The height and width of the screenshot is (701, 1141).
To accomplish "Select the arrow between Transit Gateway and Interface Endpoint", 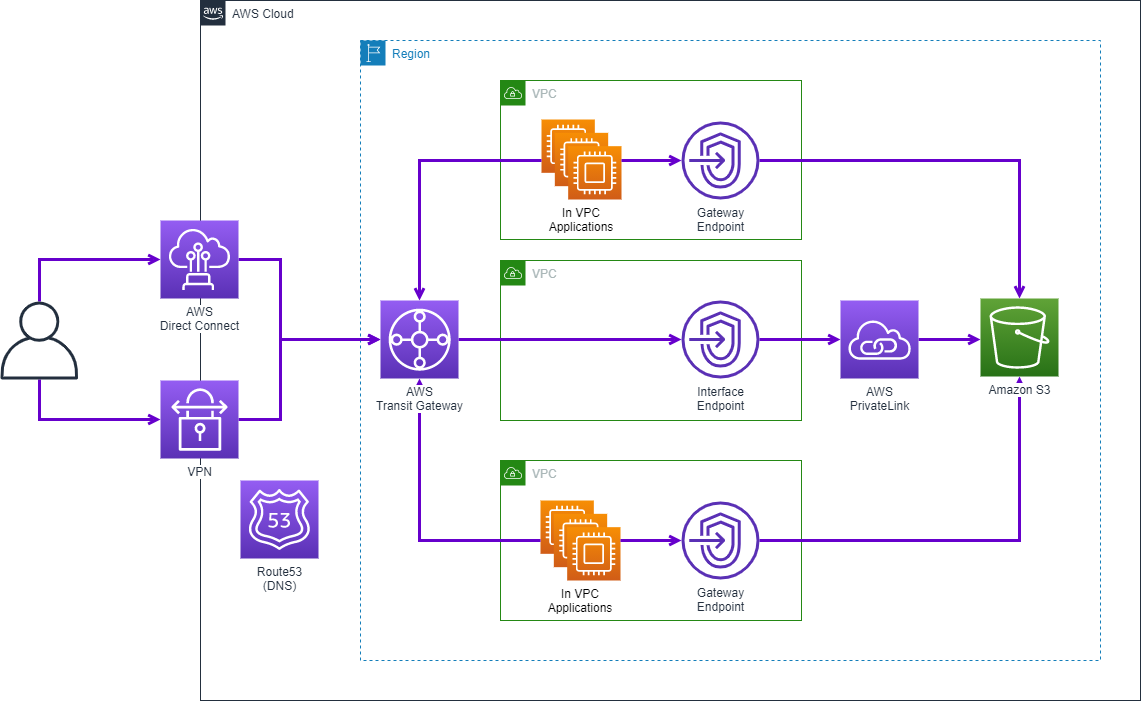I will tap(570, 339).
